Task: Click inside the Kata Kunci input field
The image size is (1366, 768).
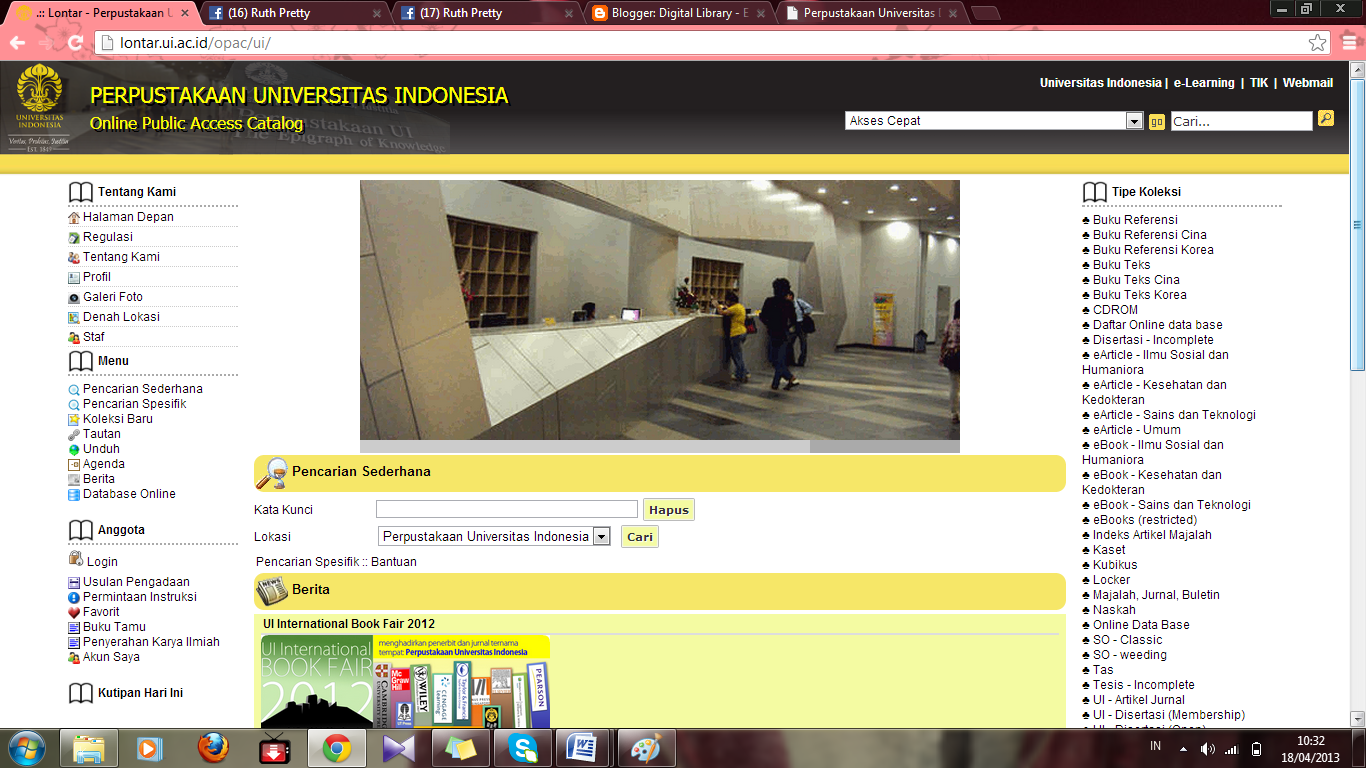Action: tap(505, 509)
